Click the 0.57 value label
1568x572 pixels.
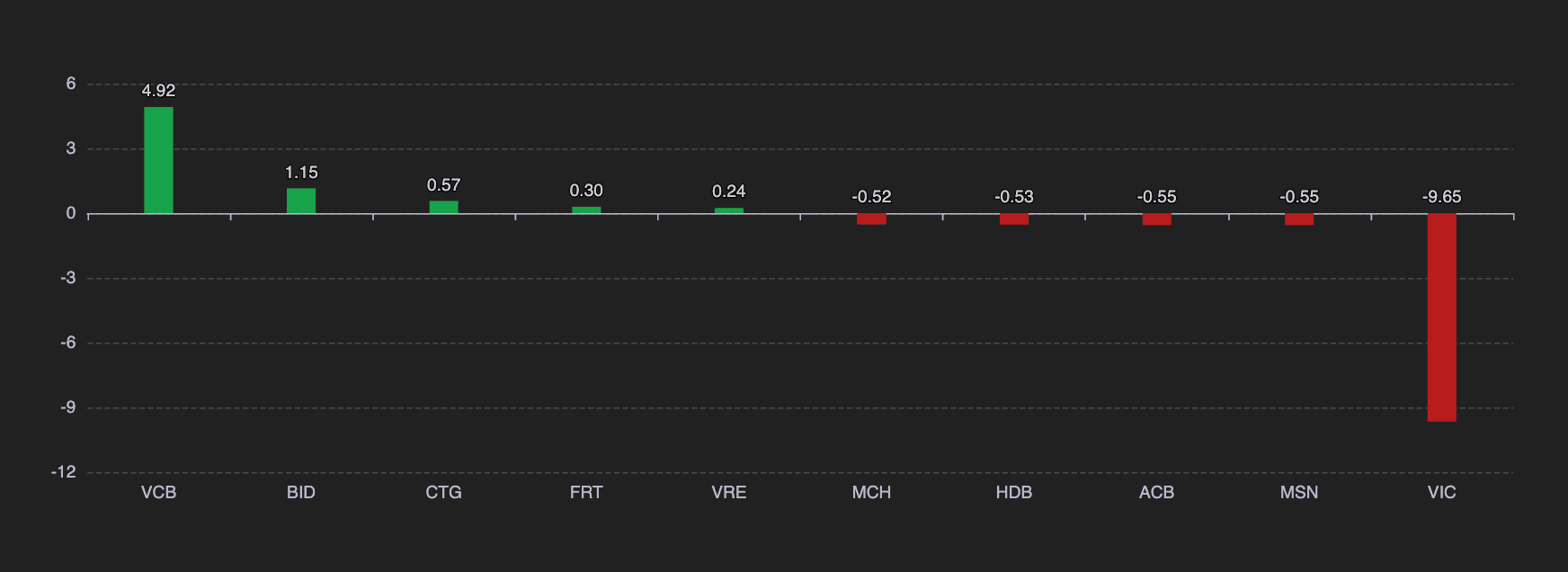(443, 185)
